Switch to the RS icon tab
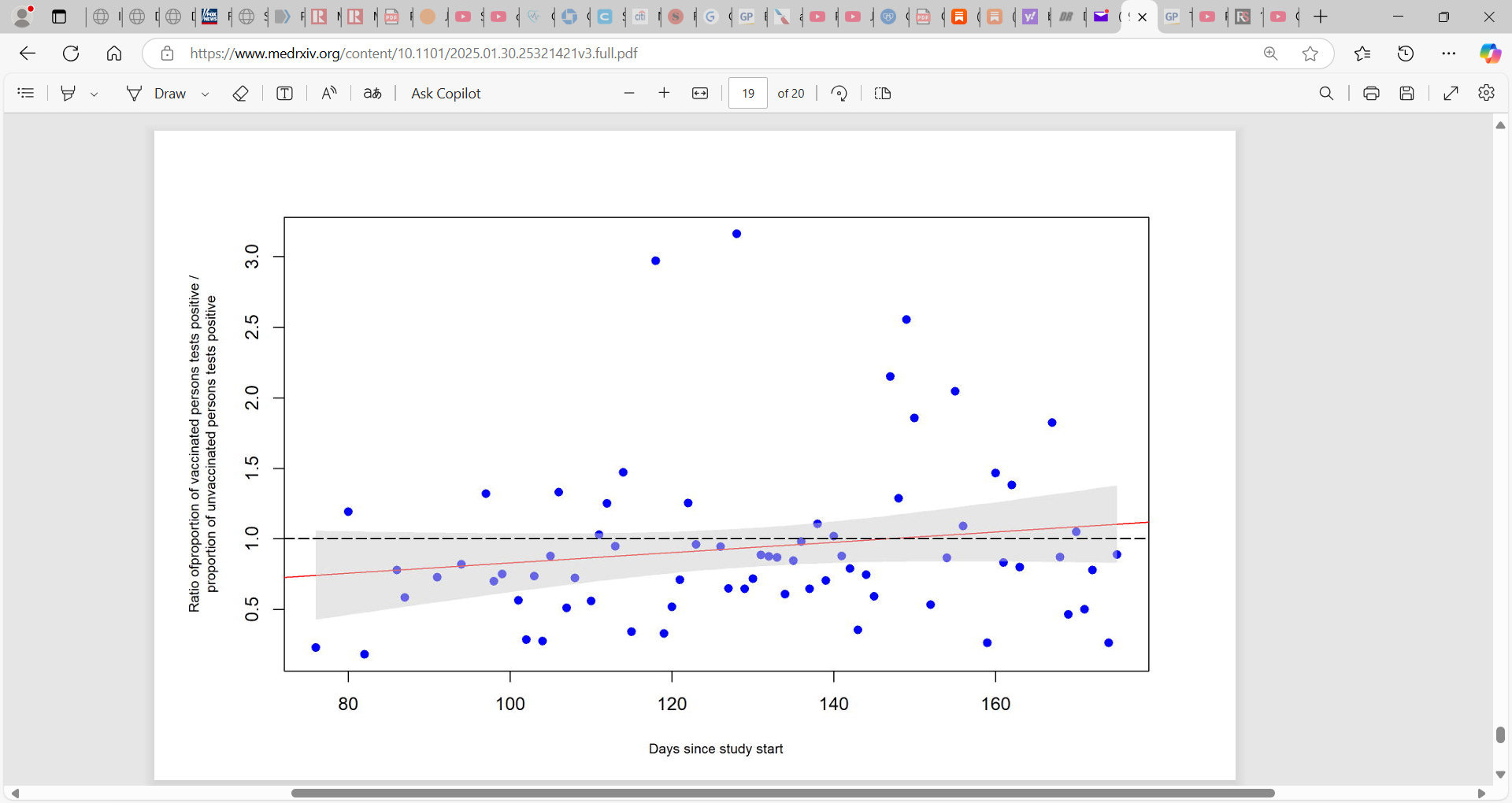1512x803 pixels. [x=1243, y=17]
